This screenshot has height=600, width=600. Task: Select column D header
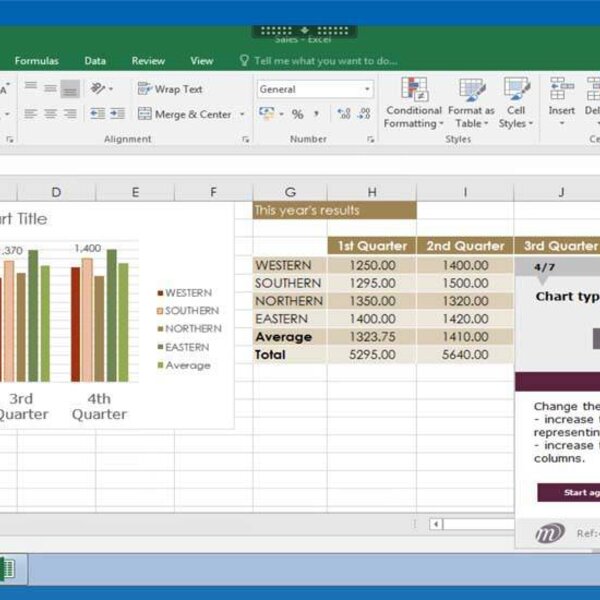(56, 192)
